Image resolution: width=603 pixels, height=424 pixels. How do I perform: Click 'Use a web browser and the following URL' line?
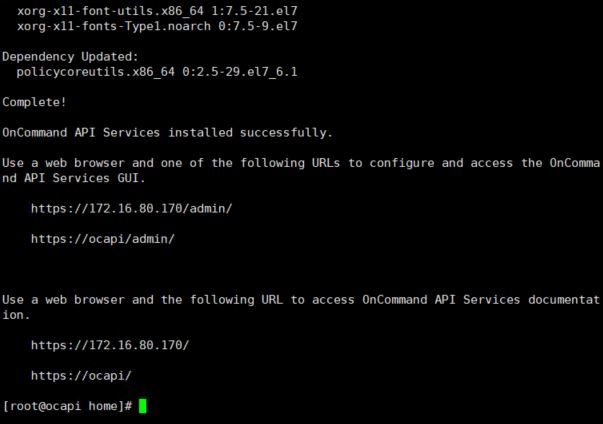click(301, 299)
